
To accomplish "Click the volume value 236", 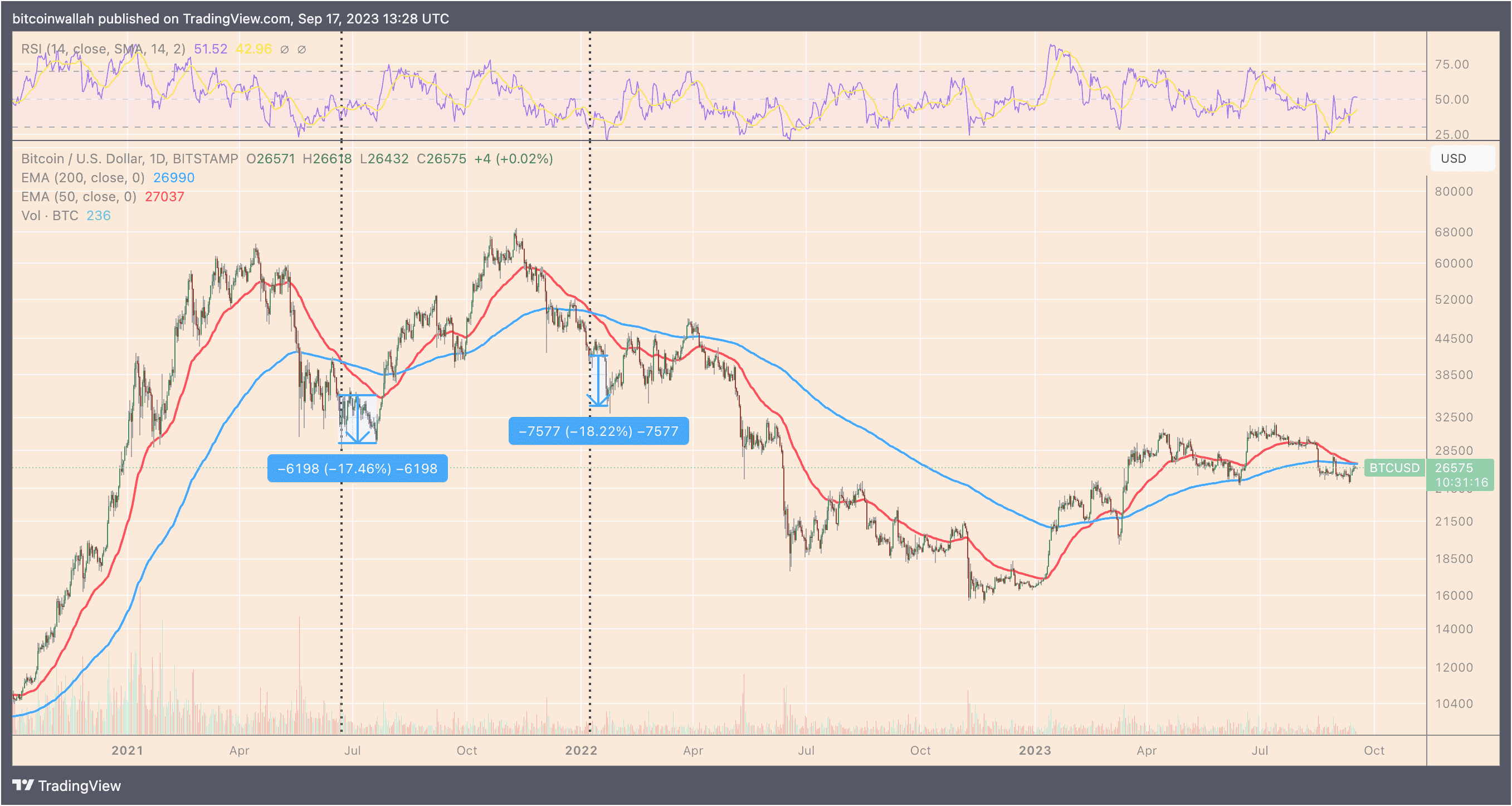I will (x=99, y=216).
